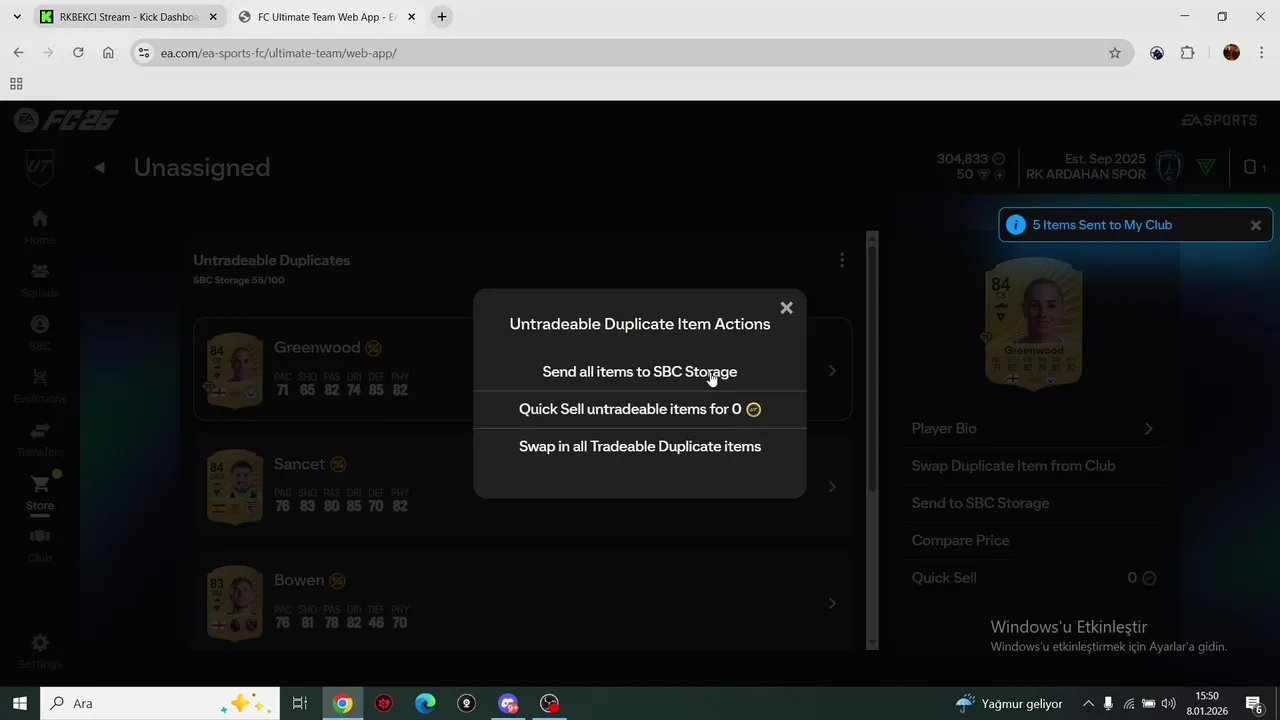Click the green pennant icon in the header
This screenshot has width=1280, height=720.
tap(1206, 167)
